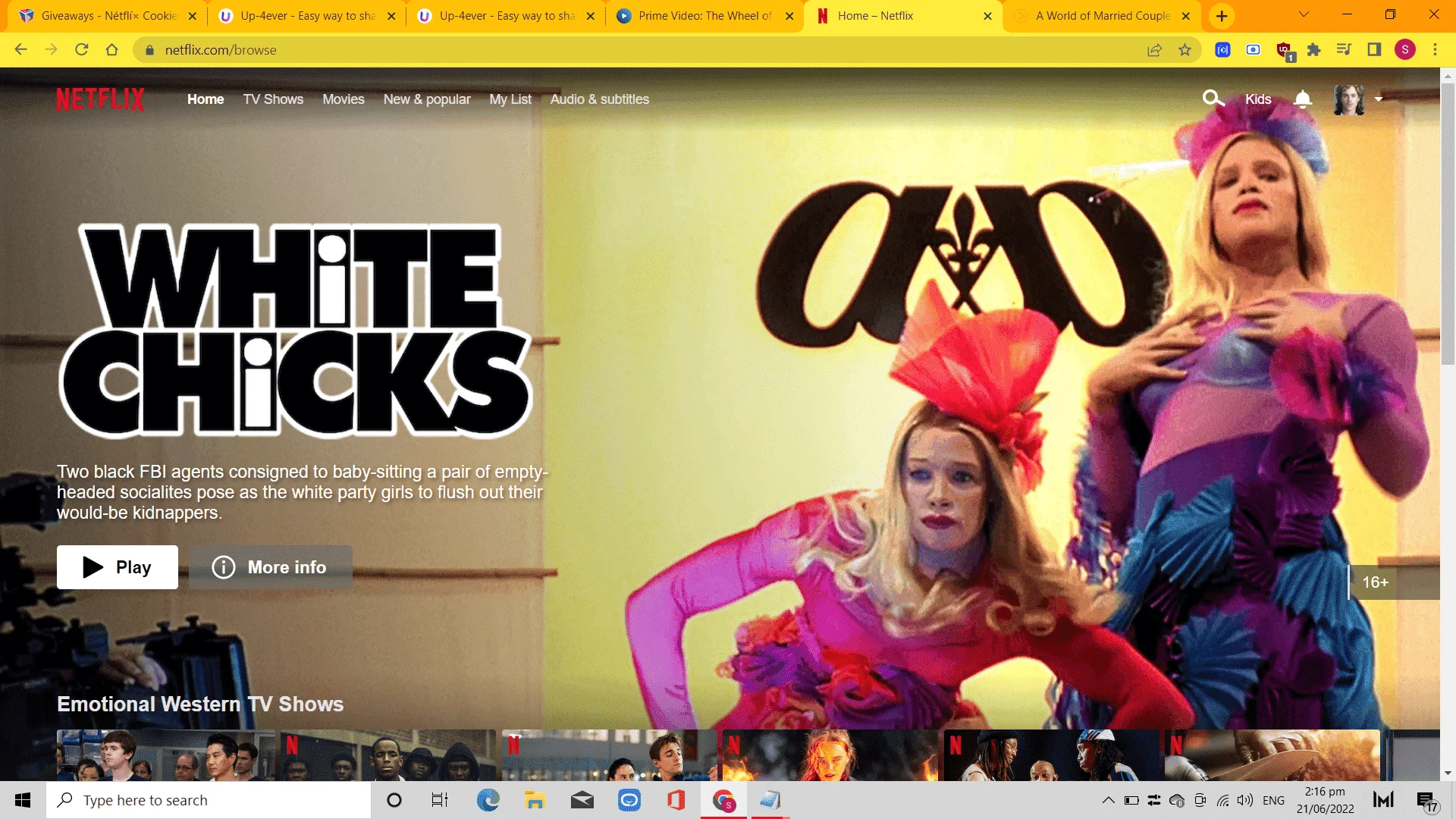Image resolution: width=1456 pixels, height=819 pixels.
Task: Go to the browser home page
Action: [111, 49]
